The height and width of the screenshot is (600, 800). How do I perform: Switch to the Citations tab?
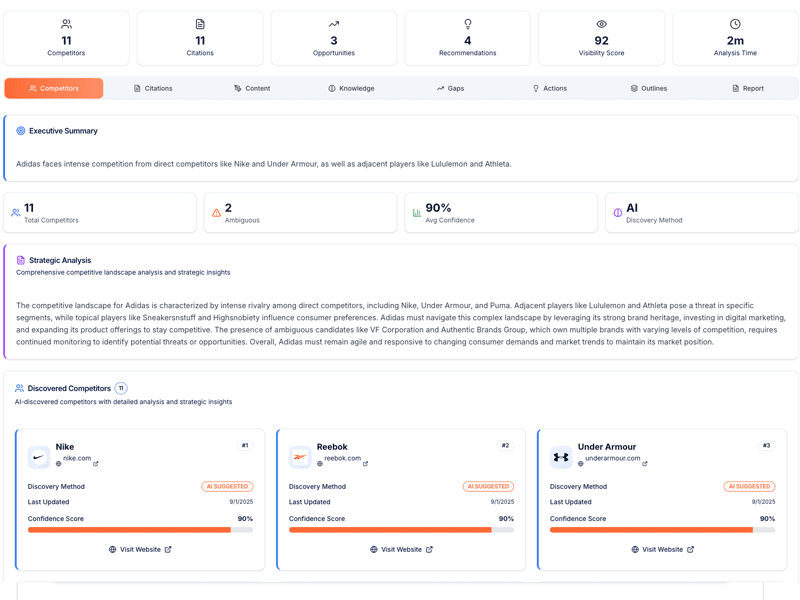(153, 88)
